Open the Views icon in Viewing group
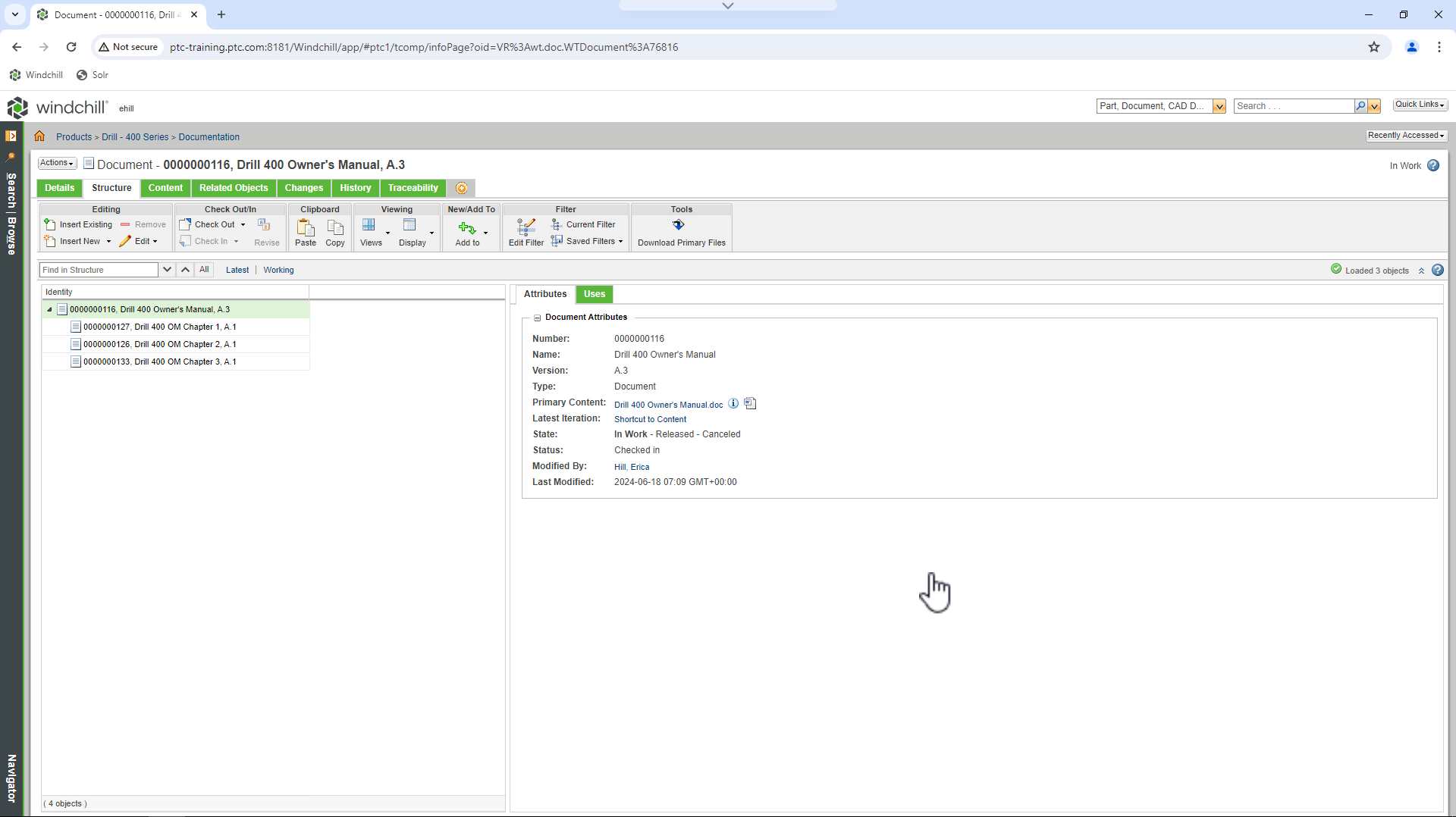The image size is (1456, 817). 369,225
